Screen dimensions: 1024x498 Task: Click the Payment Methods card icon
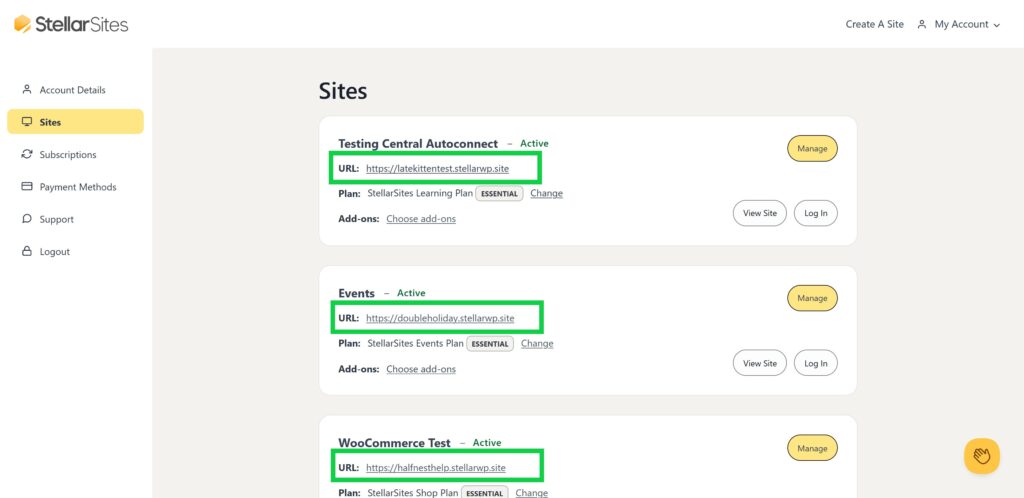(27, 187)
